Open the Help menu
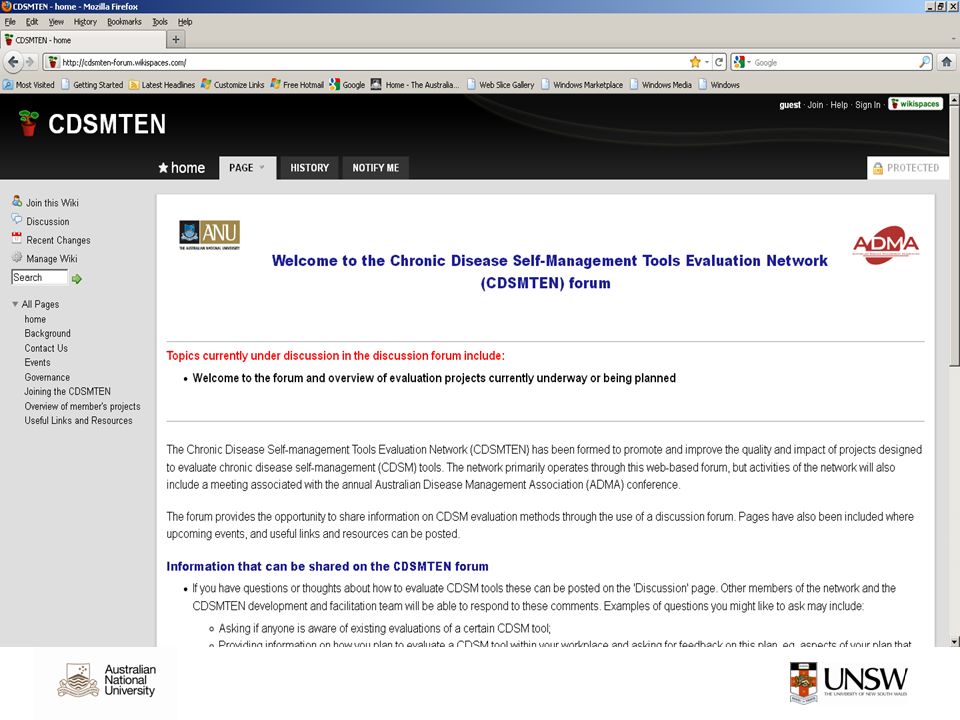The image size is (960, 720). pos(185,21)
